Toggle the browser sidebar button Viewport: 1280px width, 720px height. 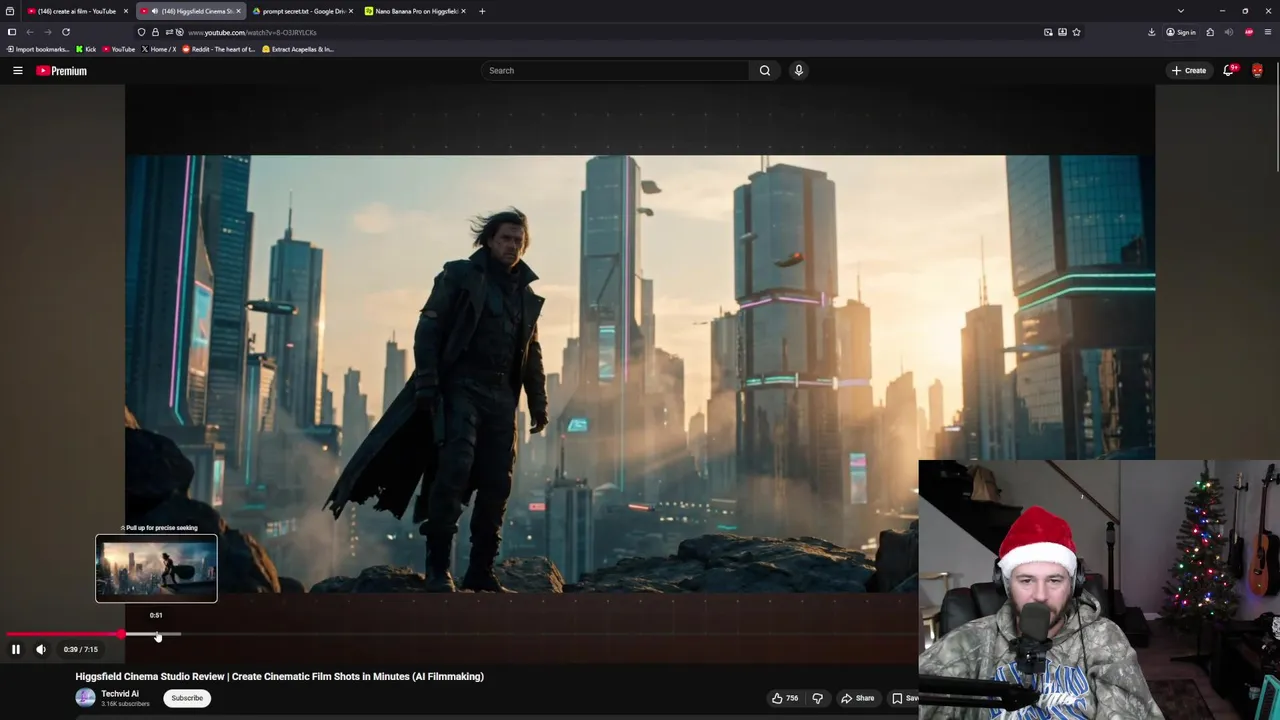(12, 32)
